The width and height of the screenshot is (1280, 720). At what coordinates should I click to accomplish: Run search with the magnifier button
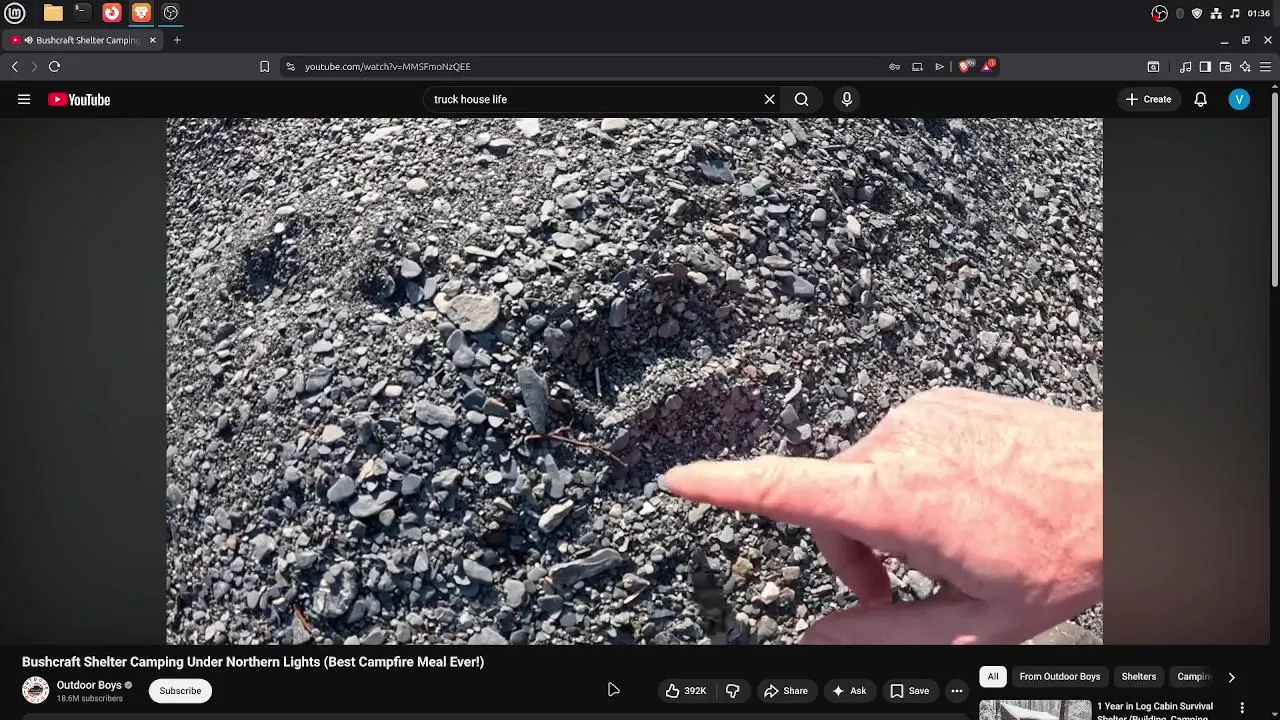tap(801, 99)
